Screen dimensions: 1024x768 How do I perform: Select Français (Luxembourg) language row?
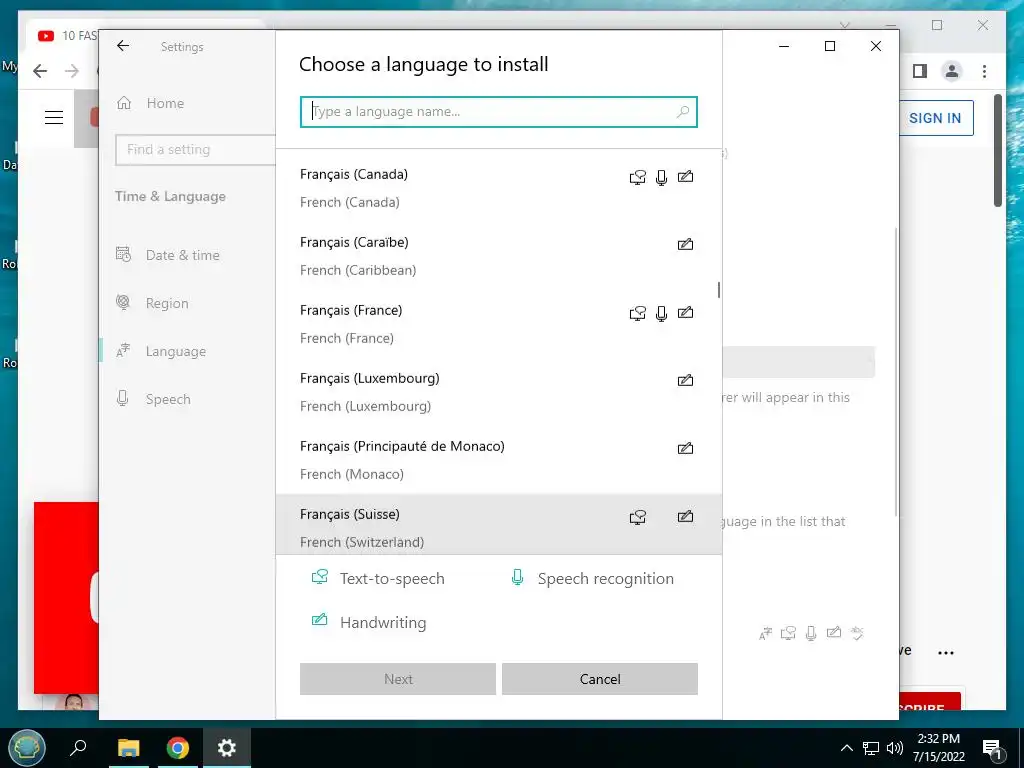click(x=499, y=392)
